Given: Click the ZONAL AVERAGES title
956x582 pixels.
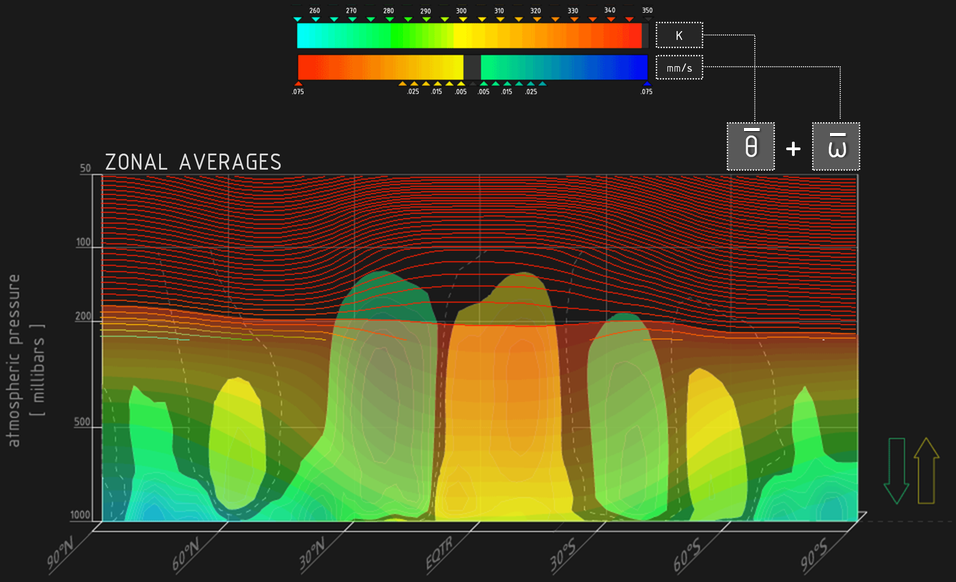Looking at the screenshot, I should 193,162.
